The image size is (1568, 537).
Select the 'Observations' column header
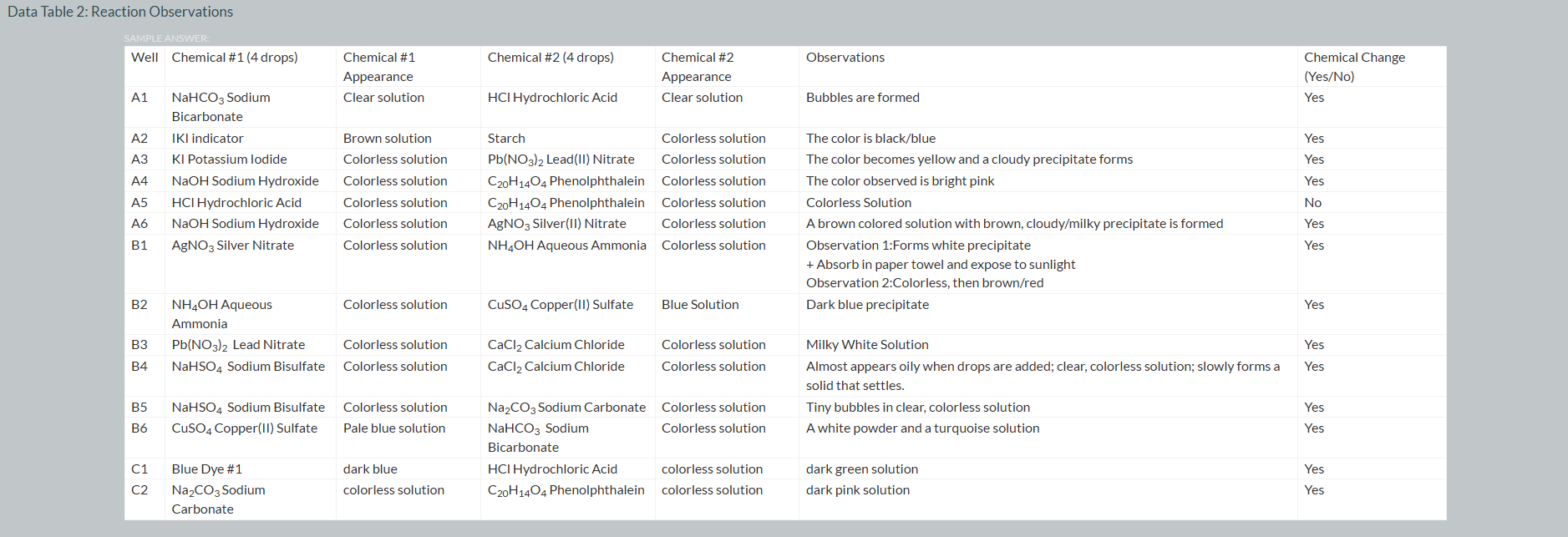click(845, 58)
